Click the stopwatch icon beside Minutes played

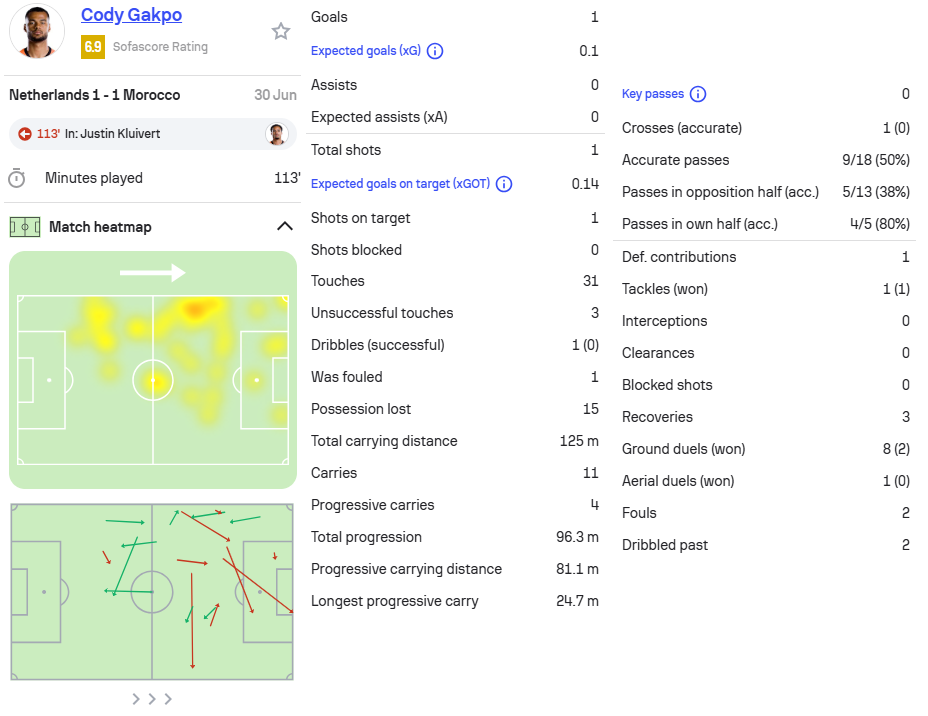point(17,178)
